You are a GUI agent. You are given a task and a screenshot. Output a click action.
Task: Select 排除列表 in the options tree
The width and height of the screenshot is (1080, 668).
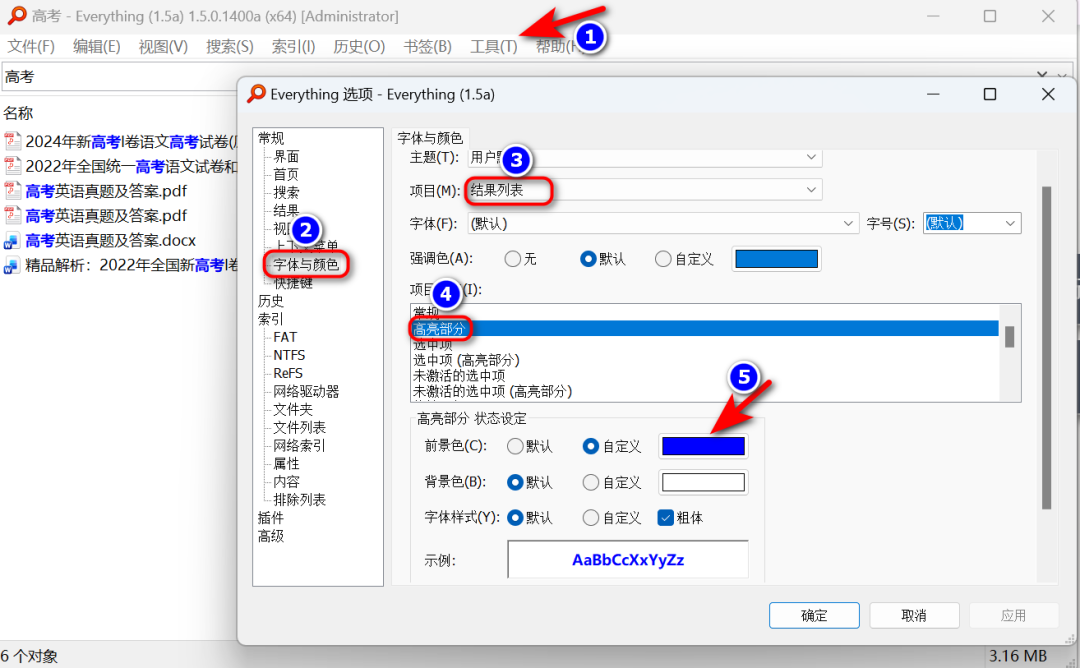tap(299, 500)
